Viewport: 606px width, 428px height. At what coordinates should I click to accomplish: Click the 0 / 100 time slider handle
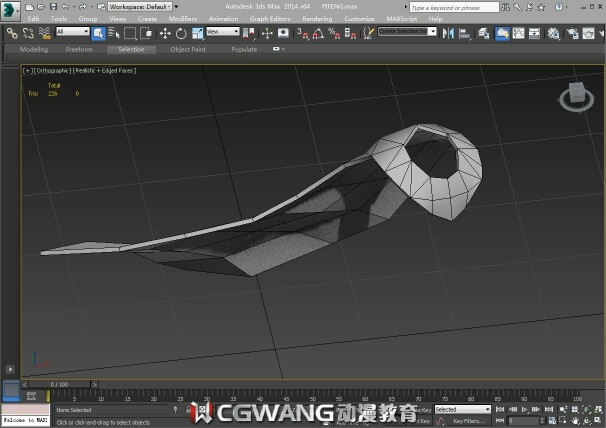pos(59,385)
